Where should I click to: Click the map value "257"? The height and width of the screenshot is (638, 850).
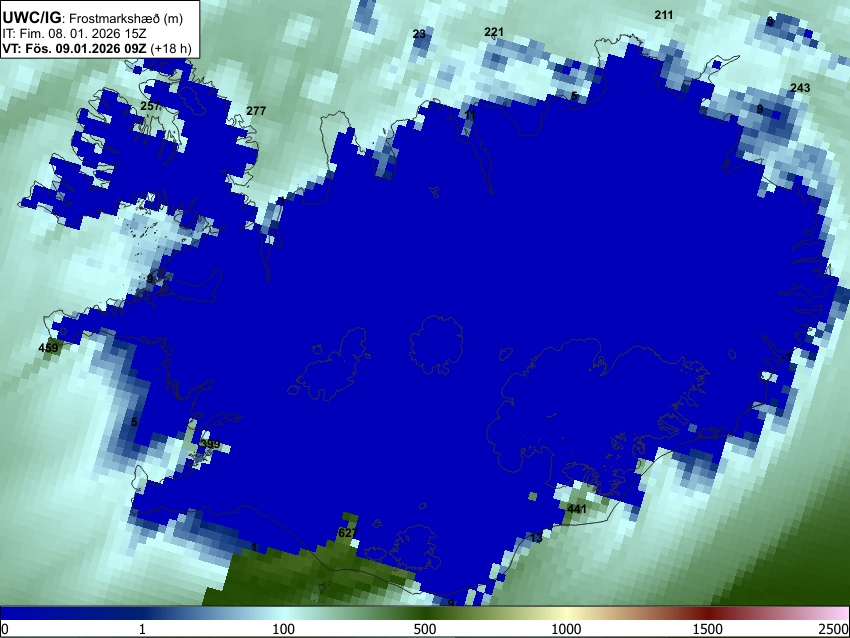150,106
